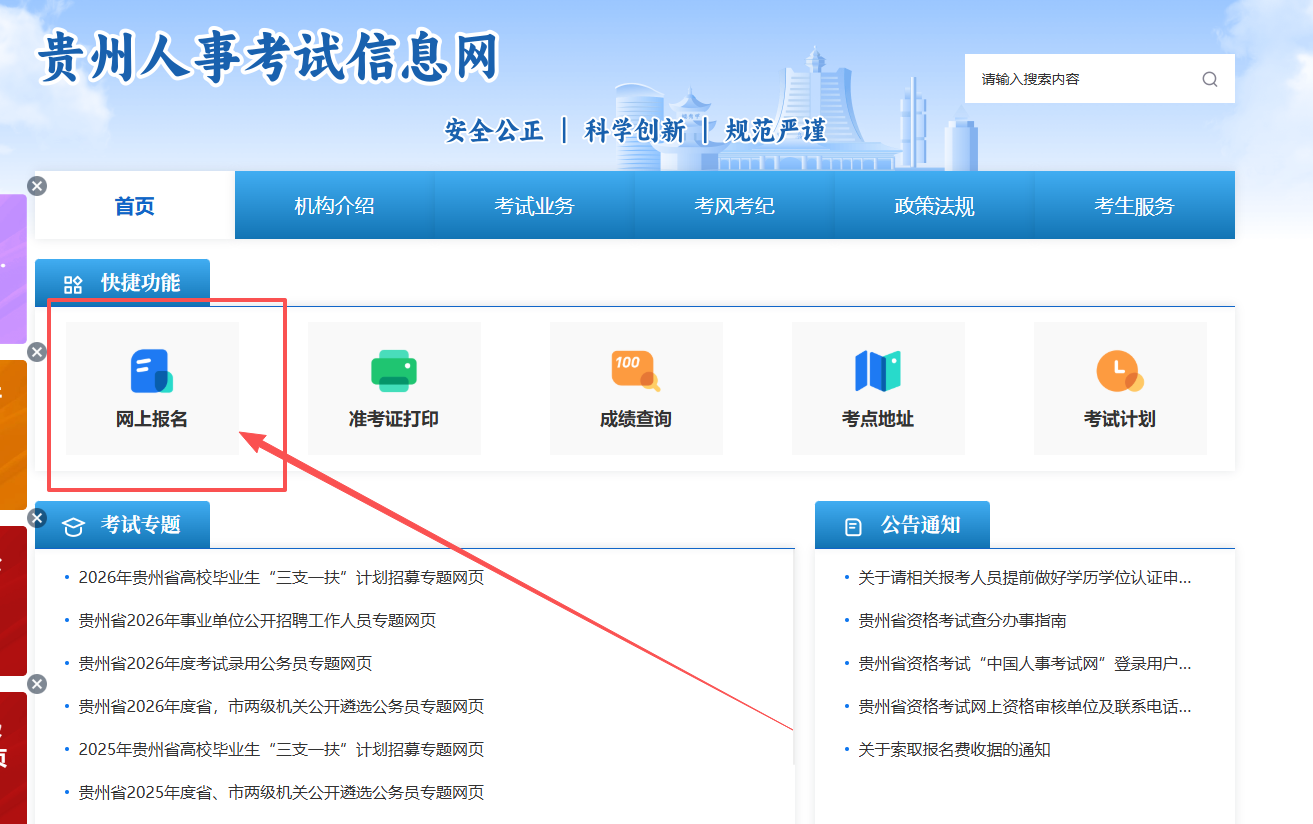Open the 准考证打印 printer icon
Image resolution: width=1313 pixels, height=824 pixels.
pyautogui.click(x=393, y=371)
